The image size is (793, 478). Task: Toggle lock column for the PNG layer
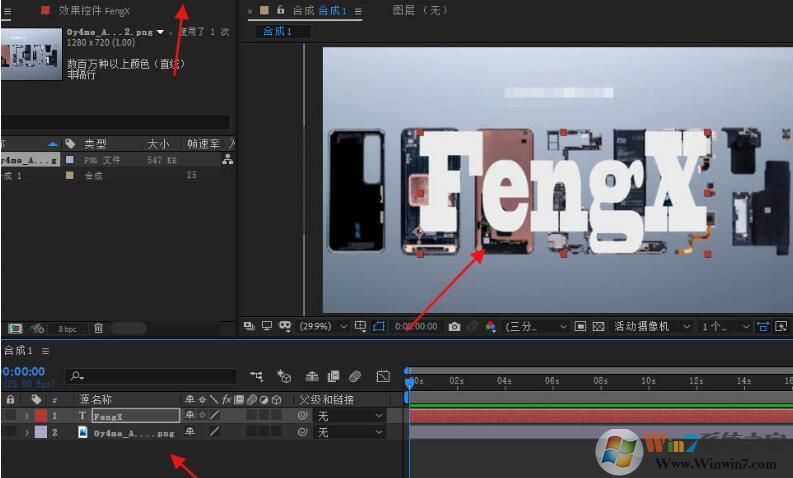[x=10, y=433]
